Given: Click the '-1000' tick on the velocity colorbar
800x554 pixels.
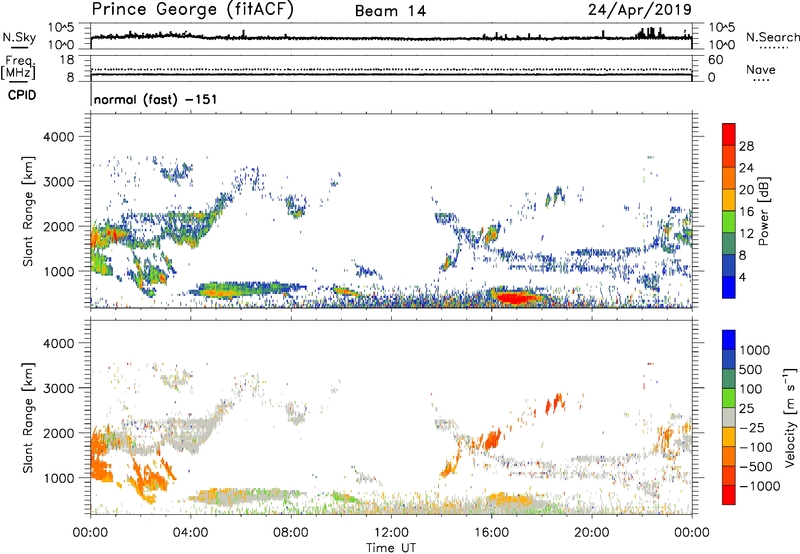Looking at the screenshot, I should click(x=759, y=486).
